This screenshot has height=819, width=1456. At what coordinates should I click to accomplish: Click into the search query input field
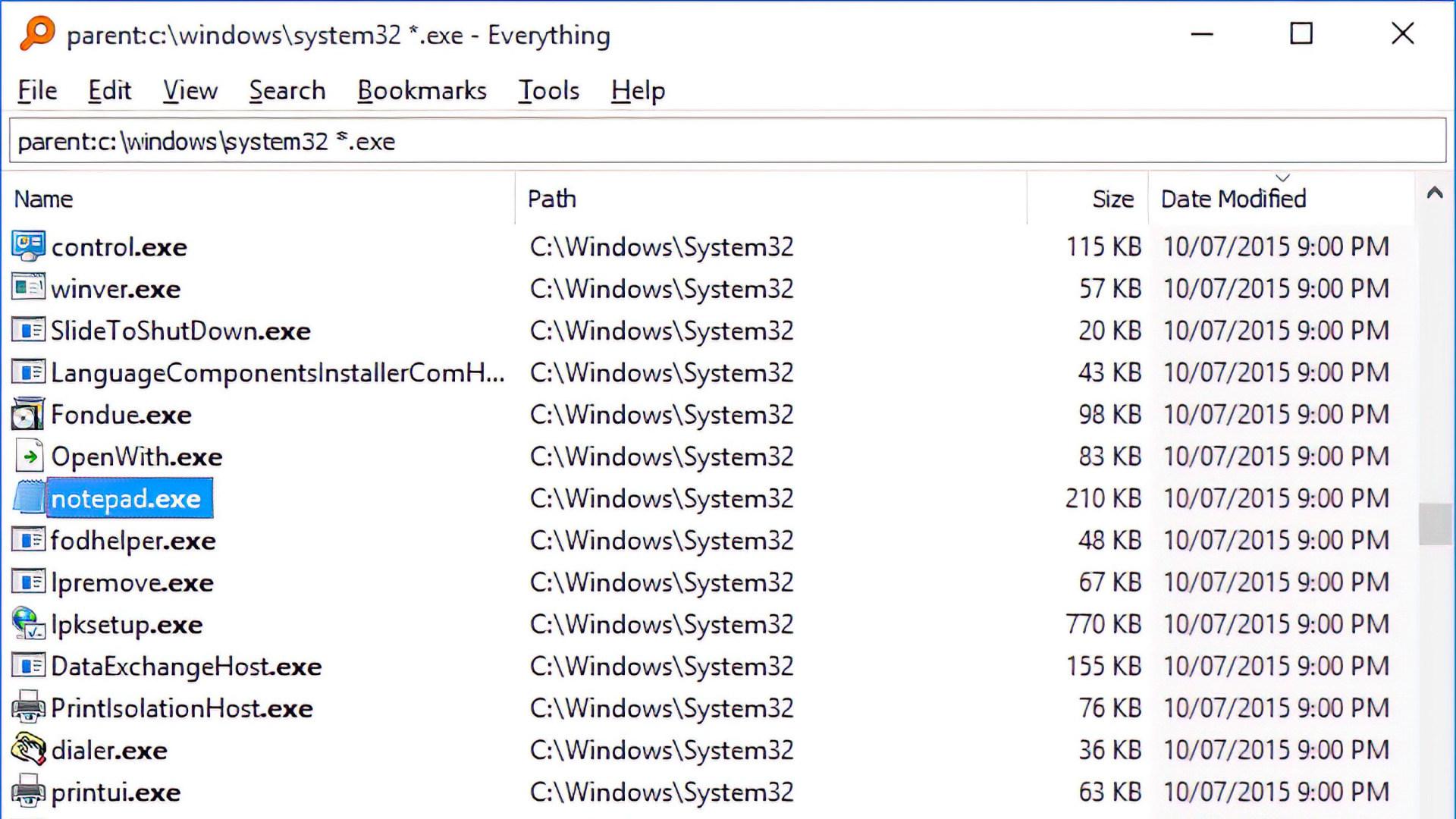coord(727,141)
